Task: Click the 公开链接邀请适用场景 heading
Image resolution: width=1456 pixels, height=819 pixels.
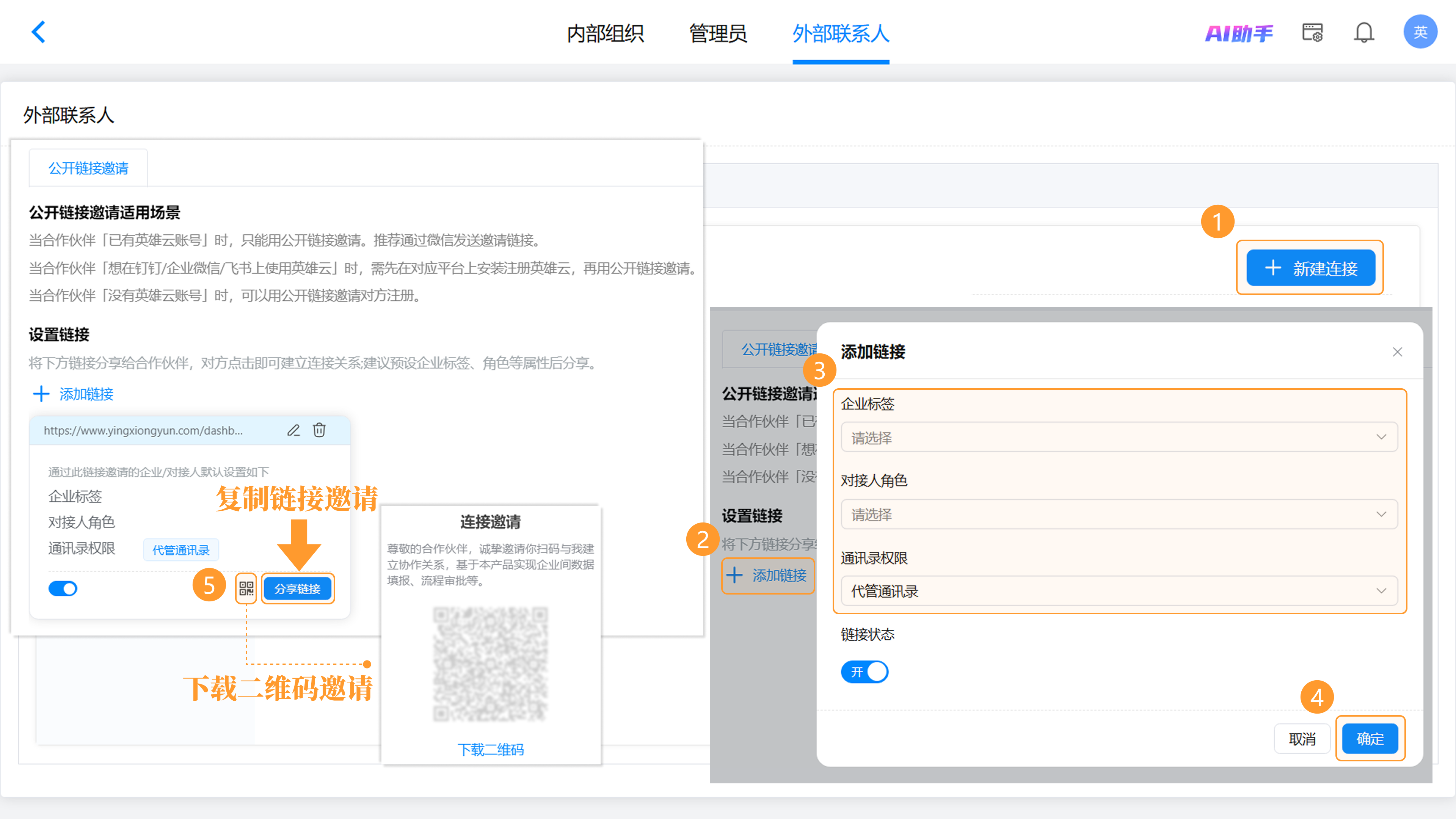Action: [105, 212]
